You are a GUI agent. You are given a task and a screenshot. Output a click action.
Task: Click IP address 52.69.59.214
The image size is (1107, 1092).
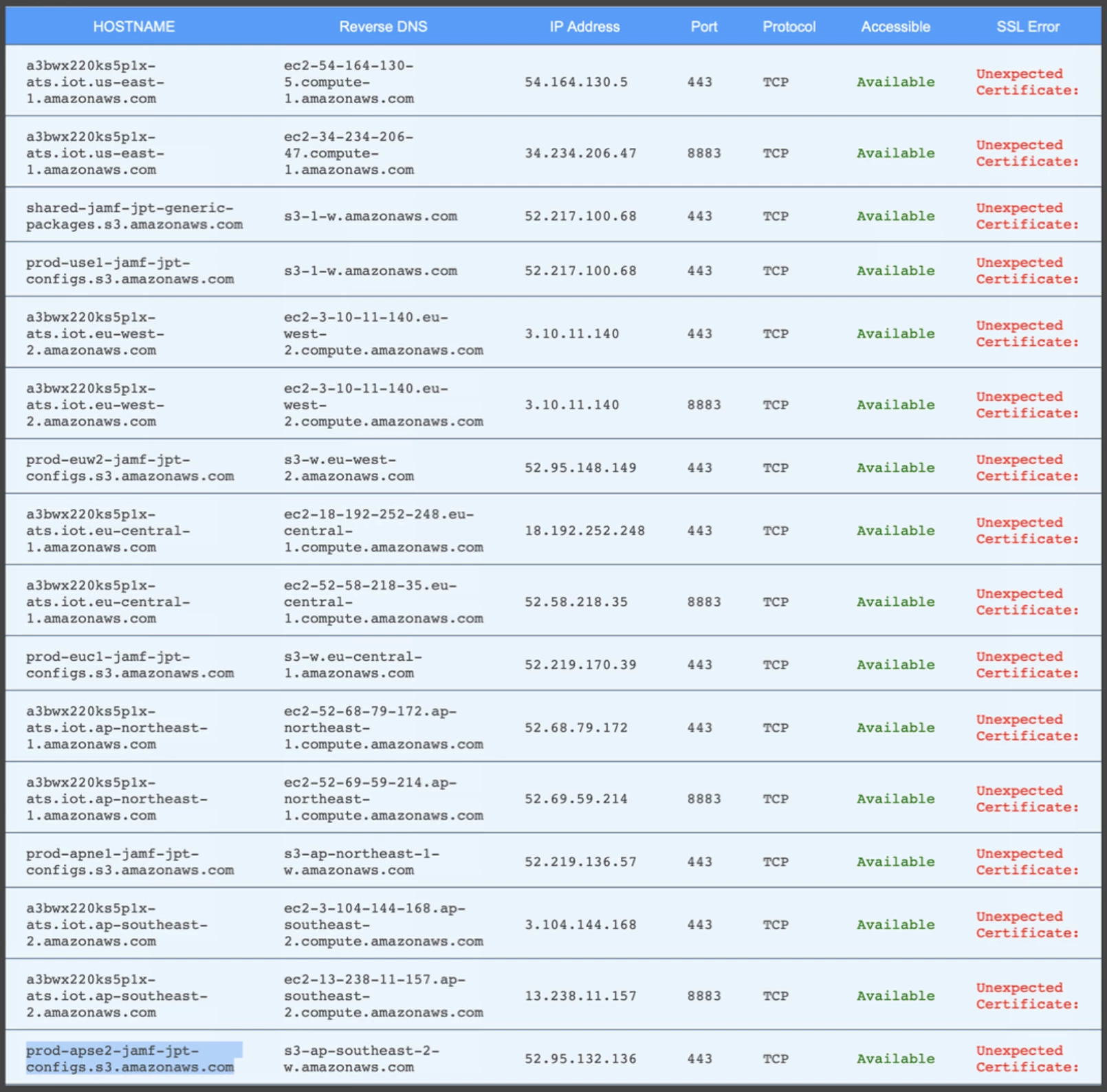click(576, 799)
